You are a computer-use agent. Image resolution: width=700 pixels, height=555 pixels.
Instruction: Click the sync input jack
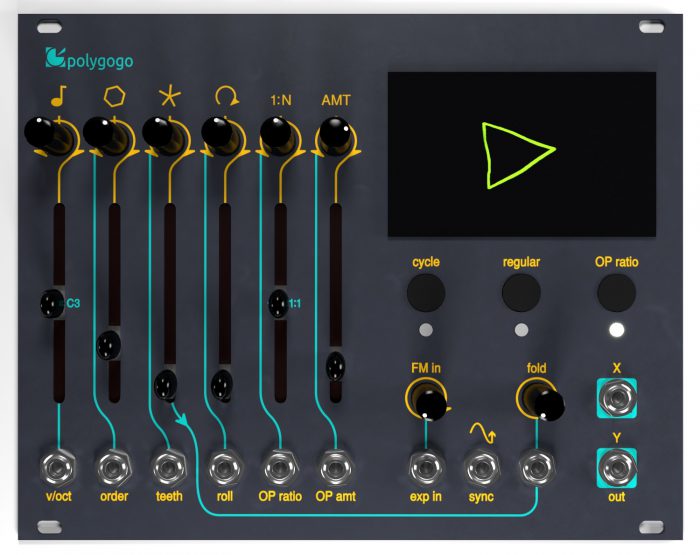(481, 468)
